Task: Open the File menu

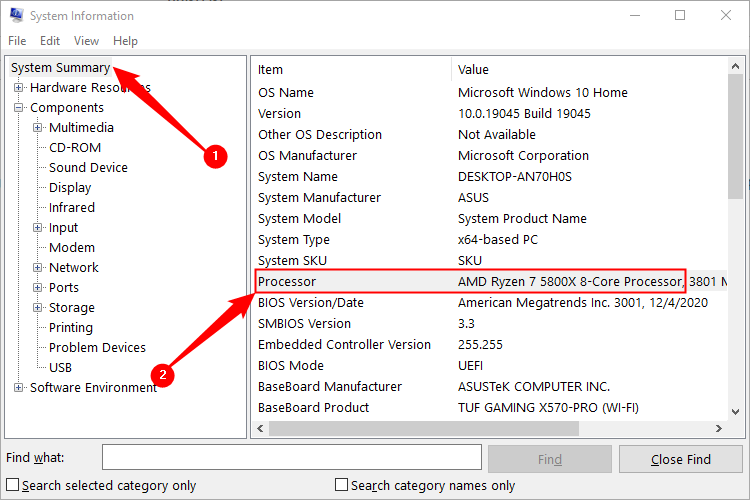Action: 17,41
